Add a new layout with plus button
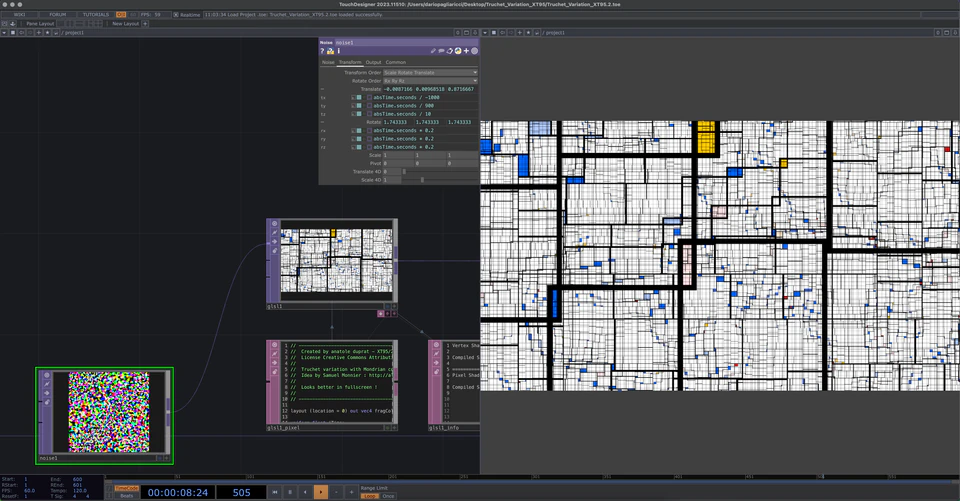 click(145, 23)
